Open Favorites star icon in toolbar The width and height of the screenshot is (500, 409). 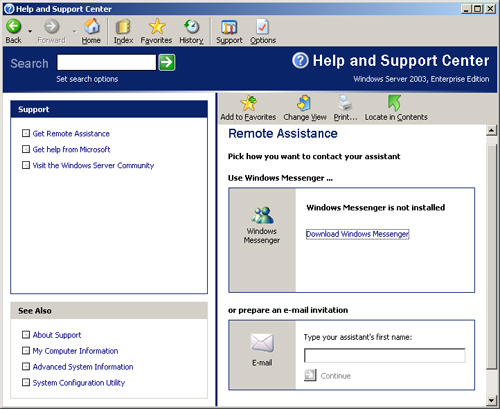[x=157, y=26]
